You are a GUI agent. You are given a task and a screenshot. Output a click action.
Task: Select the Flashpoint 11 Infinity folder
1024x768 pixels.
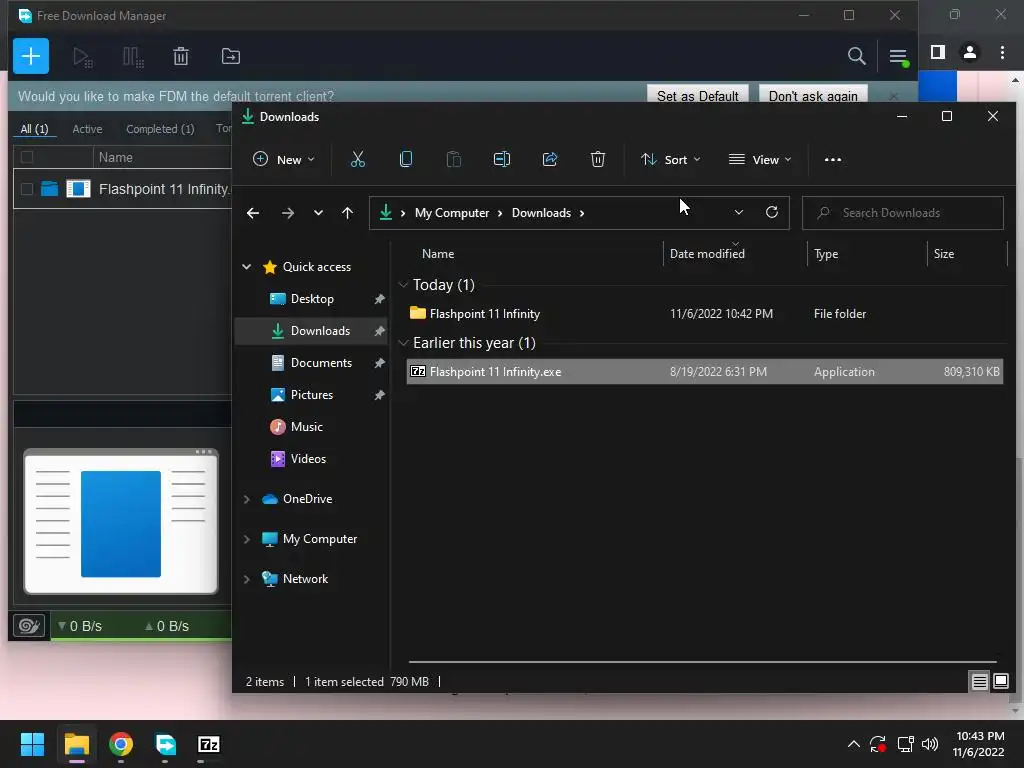[705, 314]
